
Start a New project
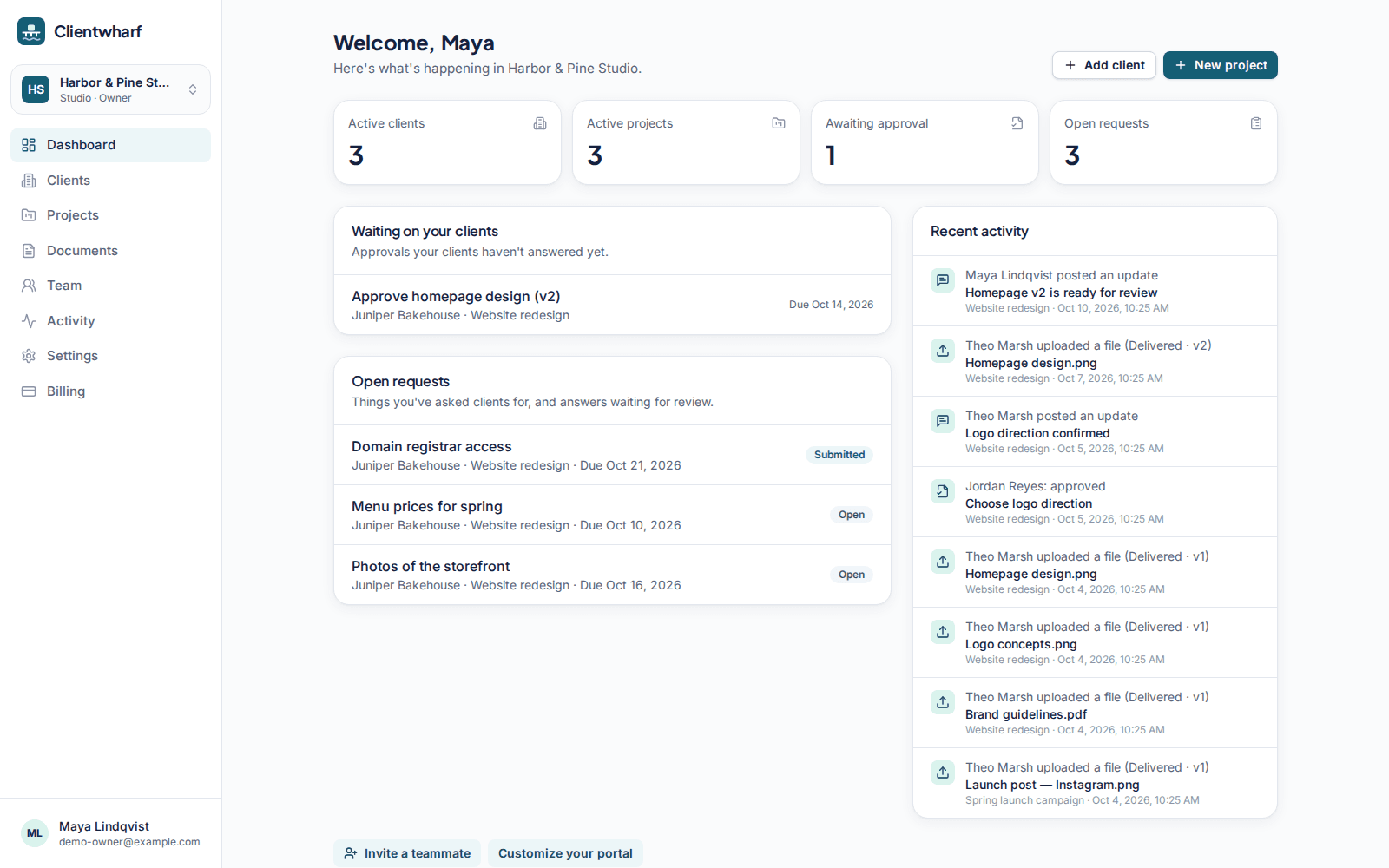point(1221,65)
